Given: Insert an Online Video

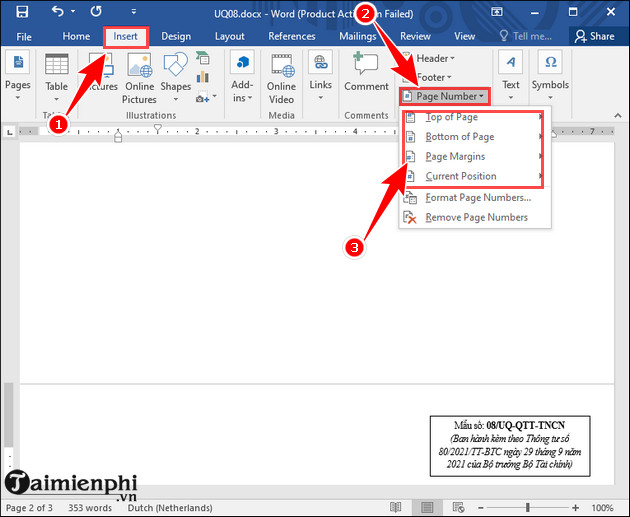Looking at the screenshot, I should [x=282, y=78].
